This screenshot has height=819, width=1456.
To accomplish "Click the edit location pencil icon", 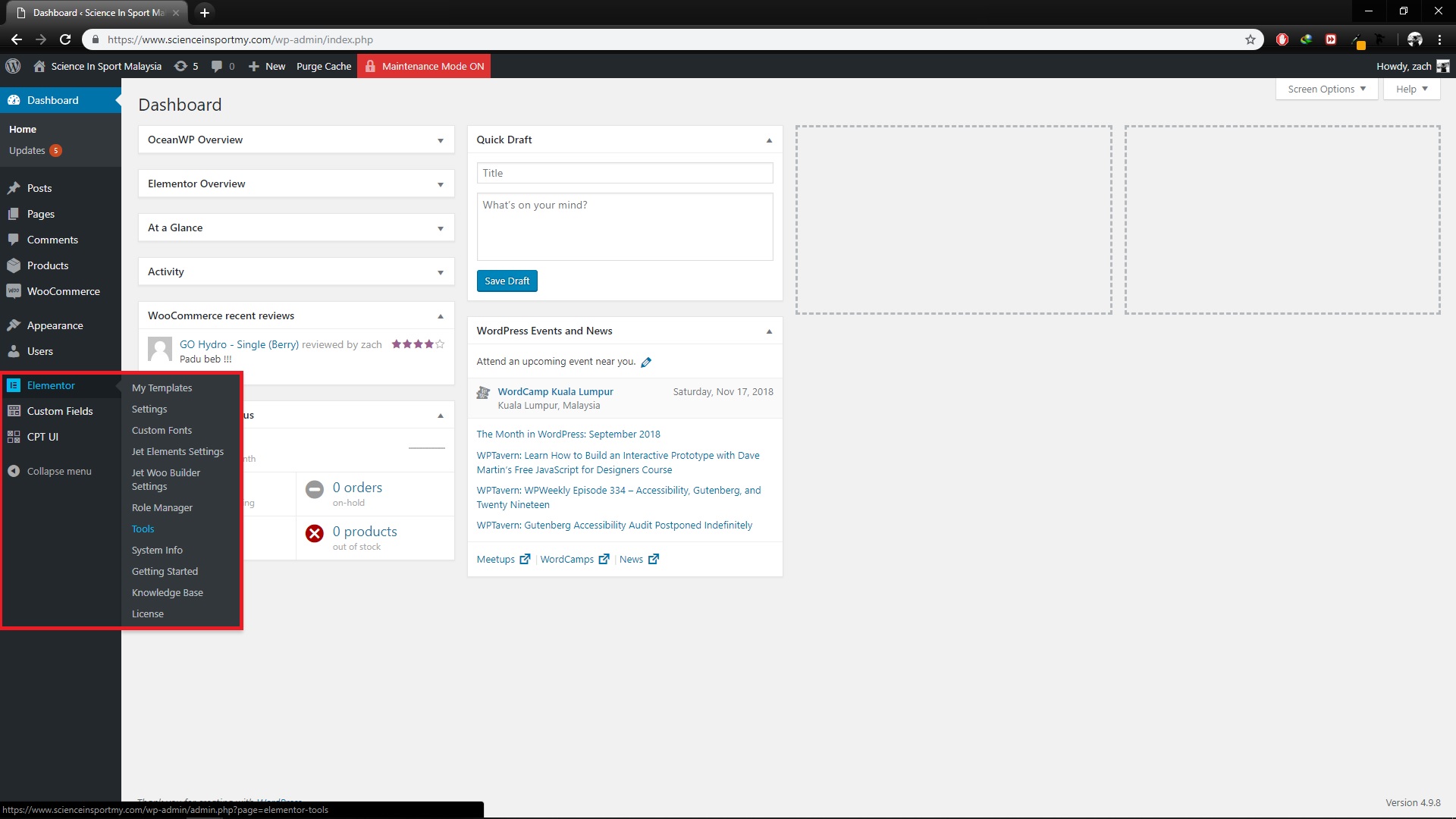I will [x=646, y=362].
